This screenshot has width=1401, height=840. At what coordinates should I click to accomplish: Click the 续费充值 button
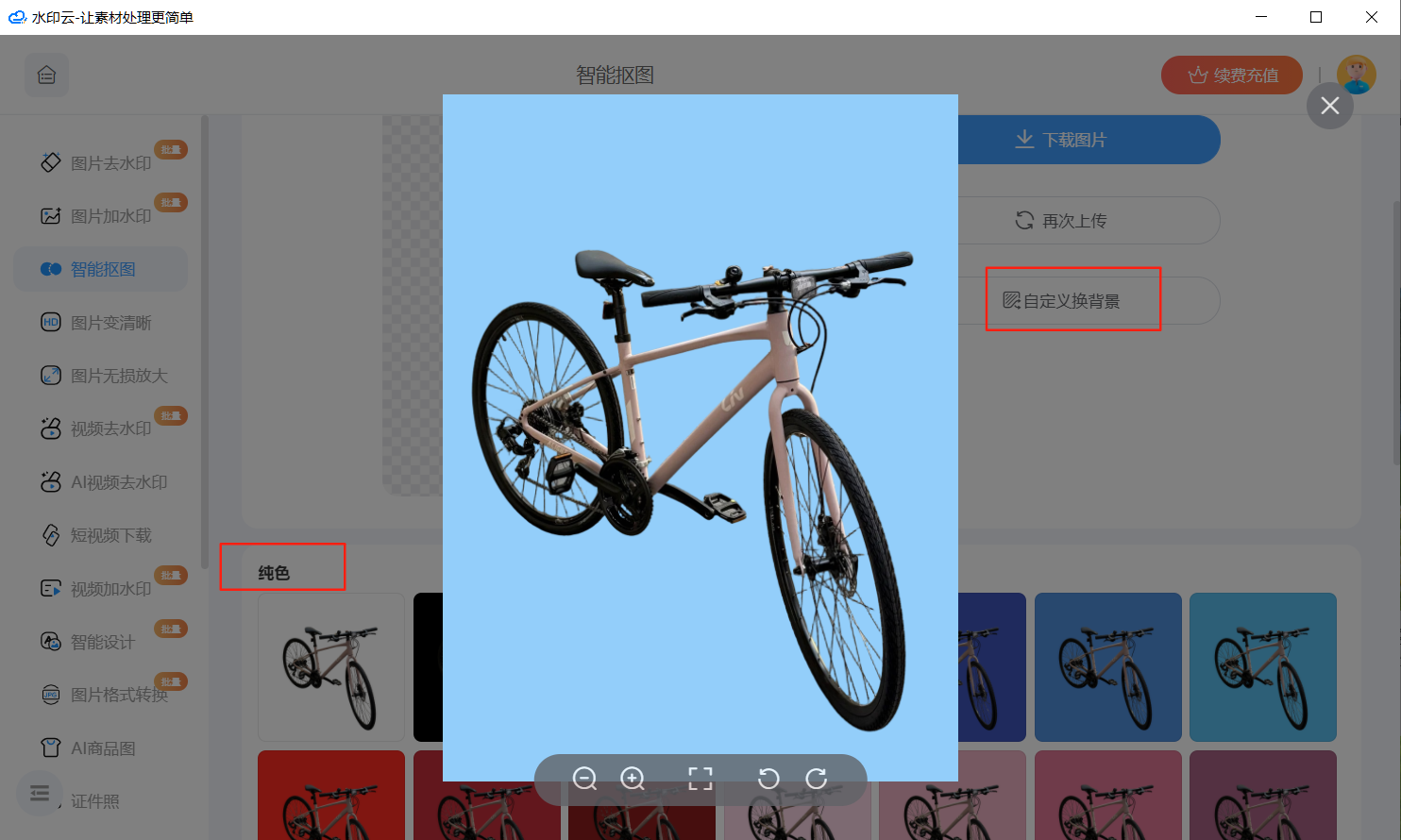[x=1232, y=76]
